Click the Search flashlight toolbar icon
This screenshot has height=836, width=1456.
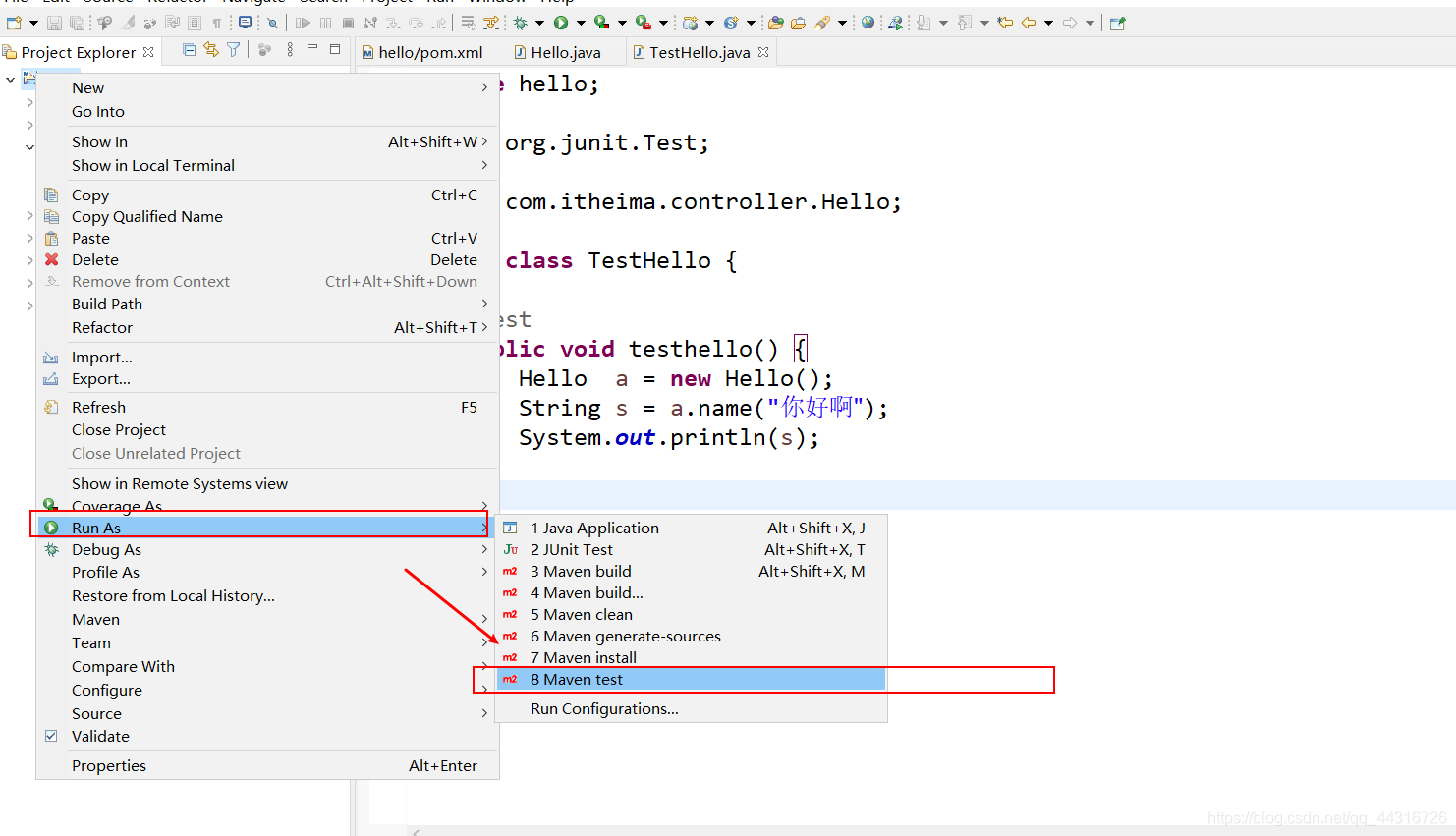(821, 23)
